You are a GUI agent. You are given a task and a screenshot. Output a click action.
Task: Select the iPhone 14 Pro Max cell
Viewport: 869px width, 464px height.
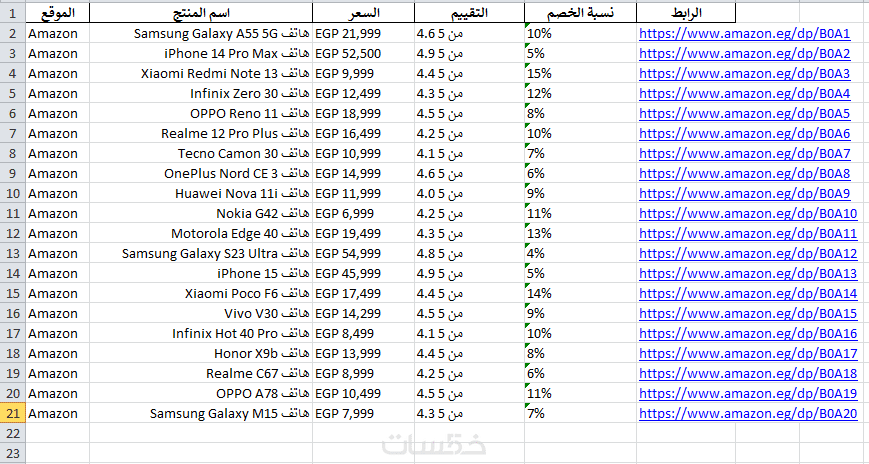tap(201, 54)
